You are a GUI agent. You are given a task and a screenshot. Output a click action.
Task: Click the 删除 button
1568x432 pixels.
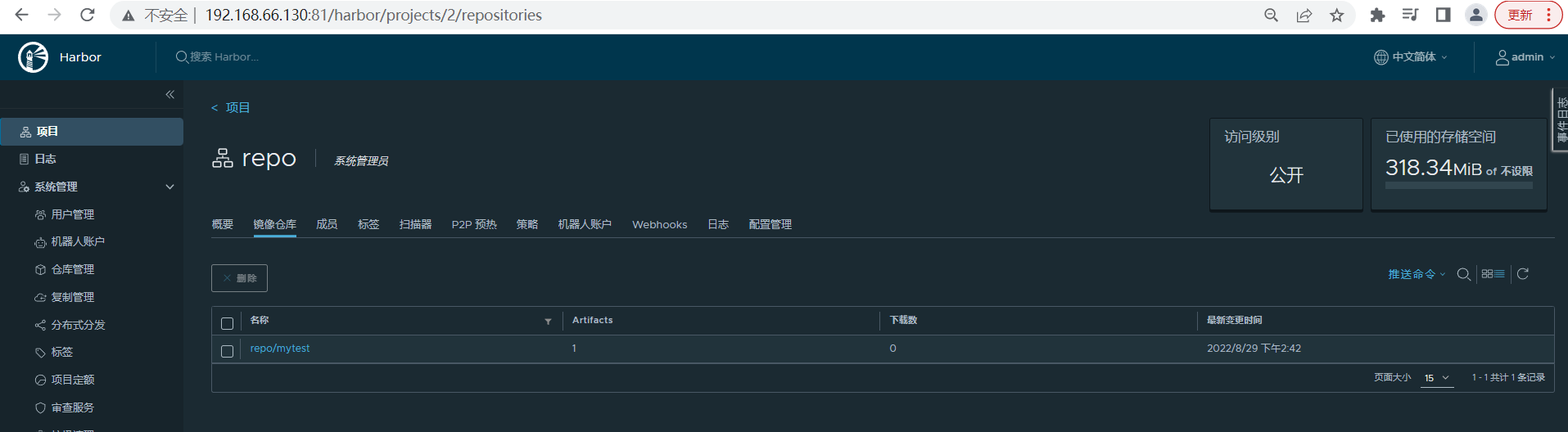pos(239,278)
